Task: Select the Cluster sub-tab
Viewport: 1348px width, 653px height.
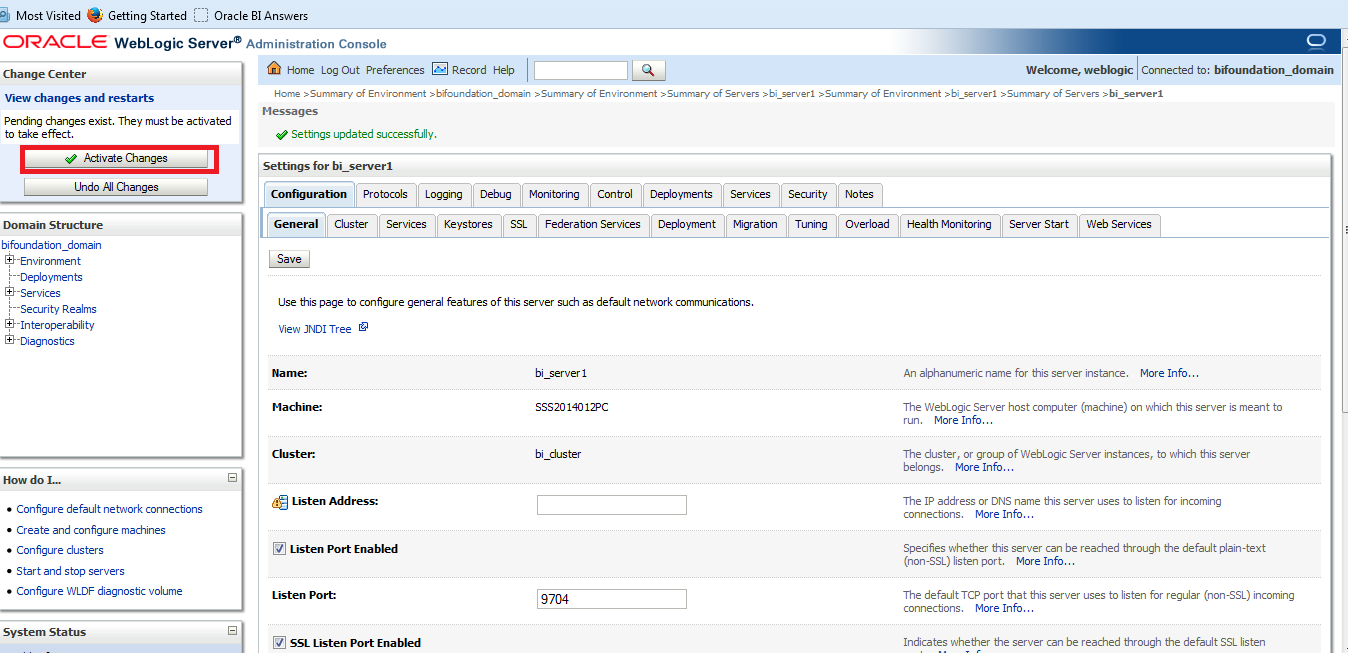Action: (x=351, y=224)
